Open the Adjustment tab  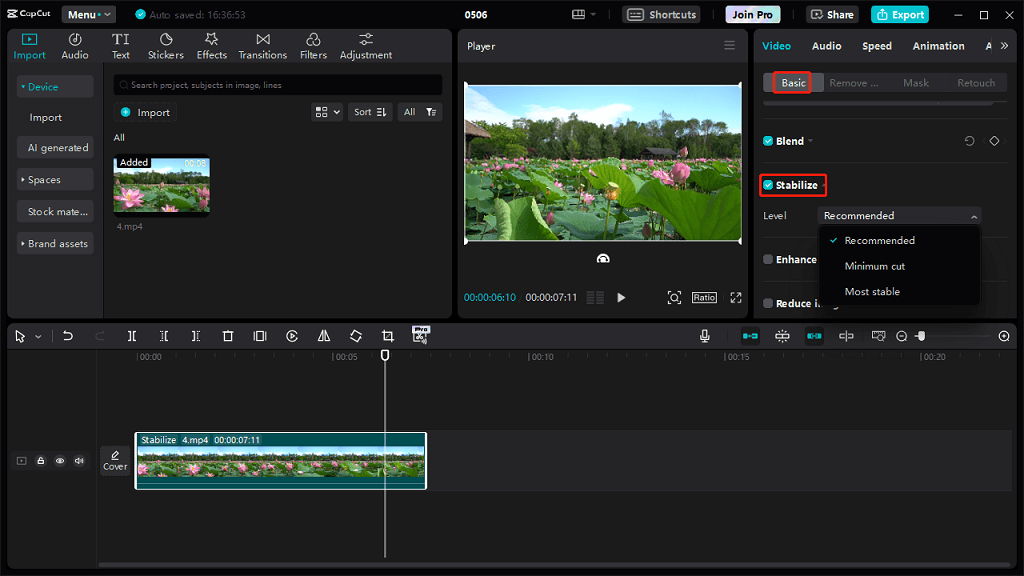point(366,46)
